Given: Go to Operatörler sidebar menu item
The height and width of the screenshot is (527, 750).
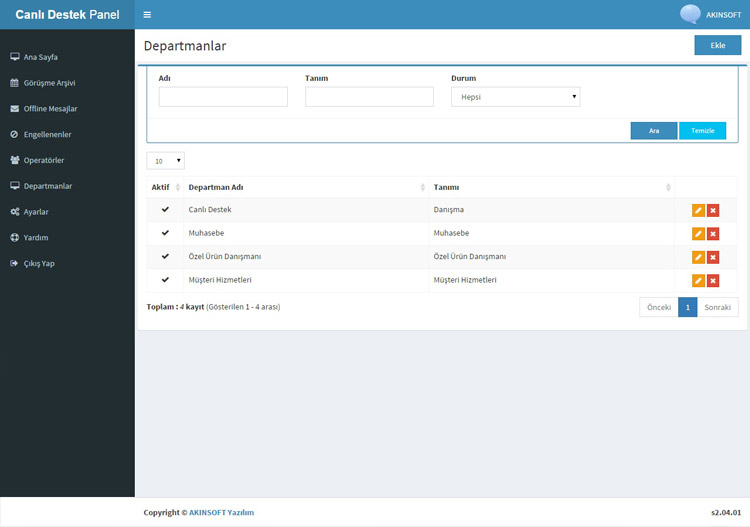Looking at the screenshot, I should [44, 160].
